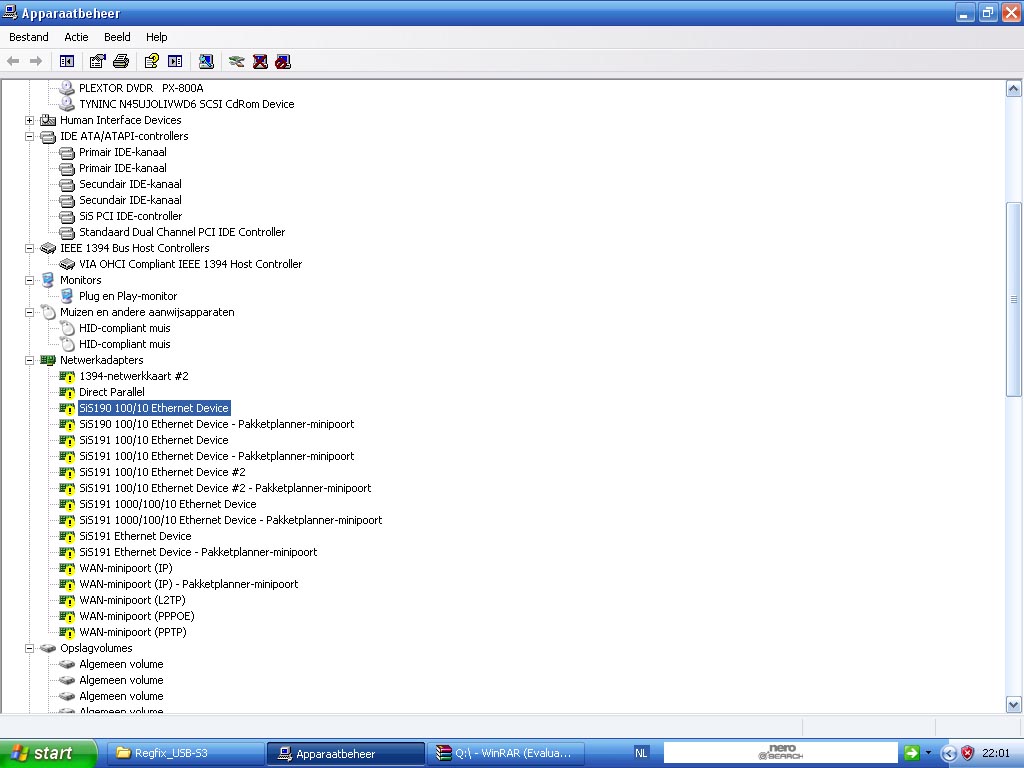Select SiS190 100/10 Ethernet Device - Pakketplanner-minipoort

217,424
